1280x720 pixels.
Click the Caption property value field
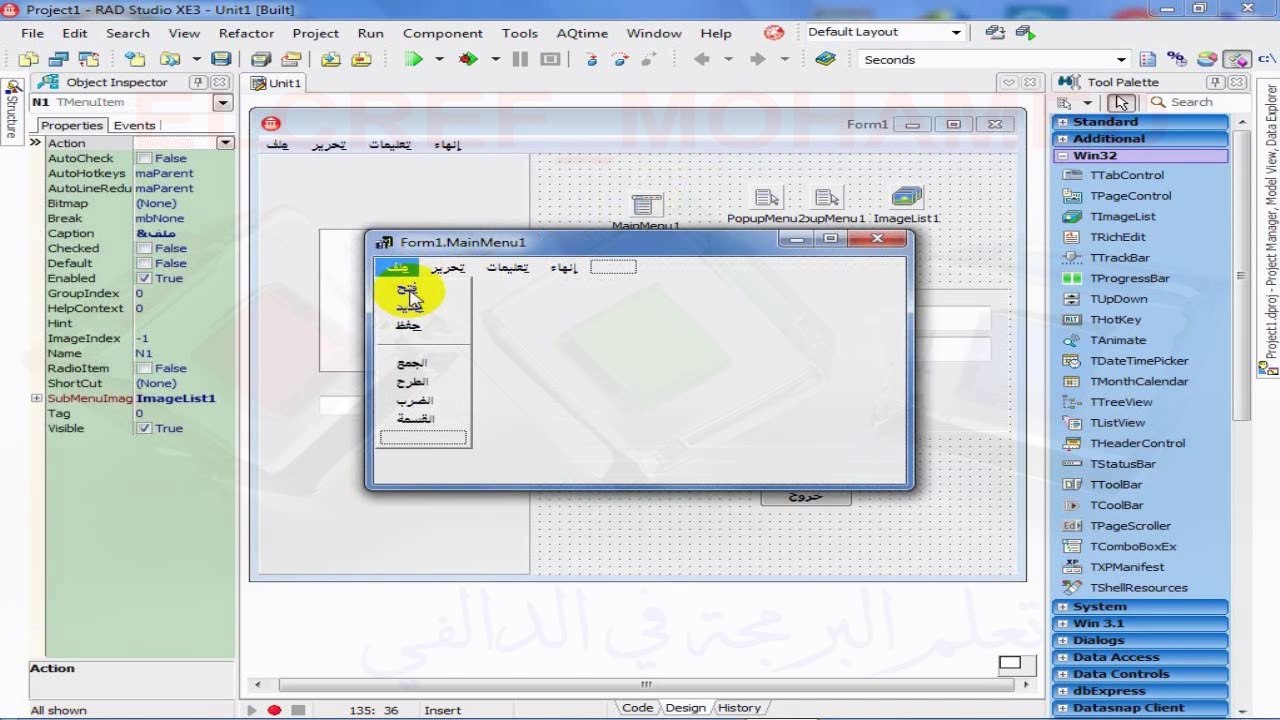click(183, 233)
